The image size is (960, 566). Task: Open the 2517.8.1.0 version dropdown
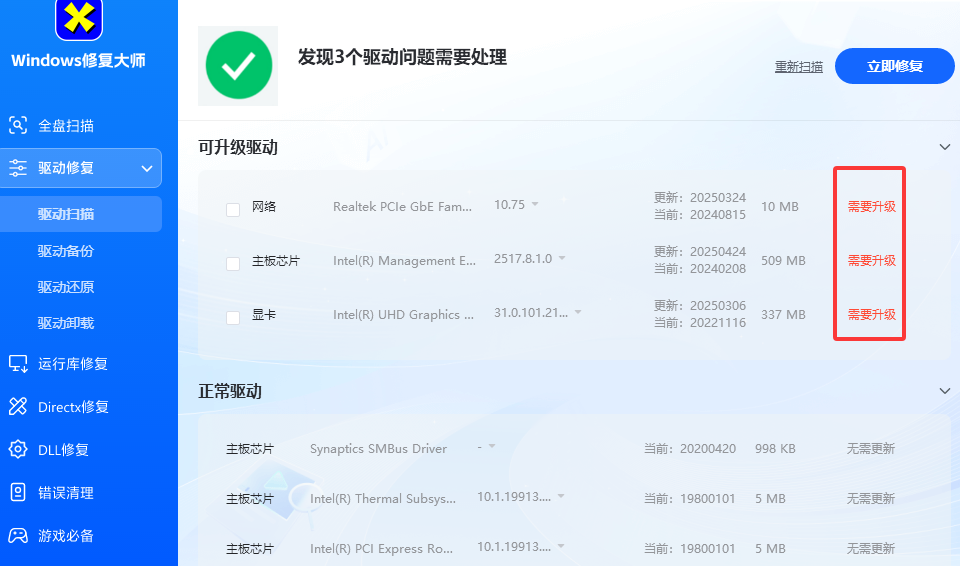[561, 258]
